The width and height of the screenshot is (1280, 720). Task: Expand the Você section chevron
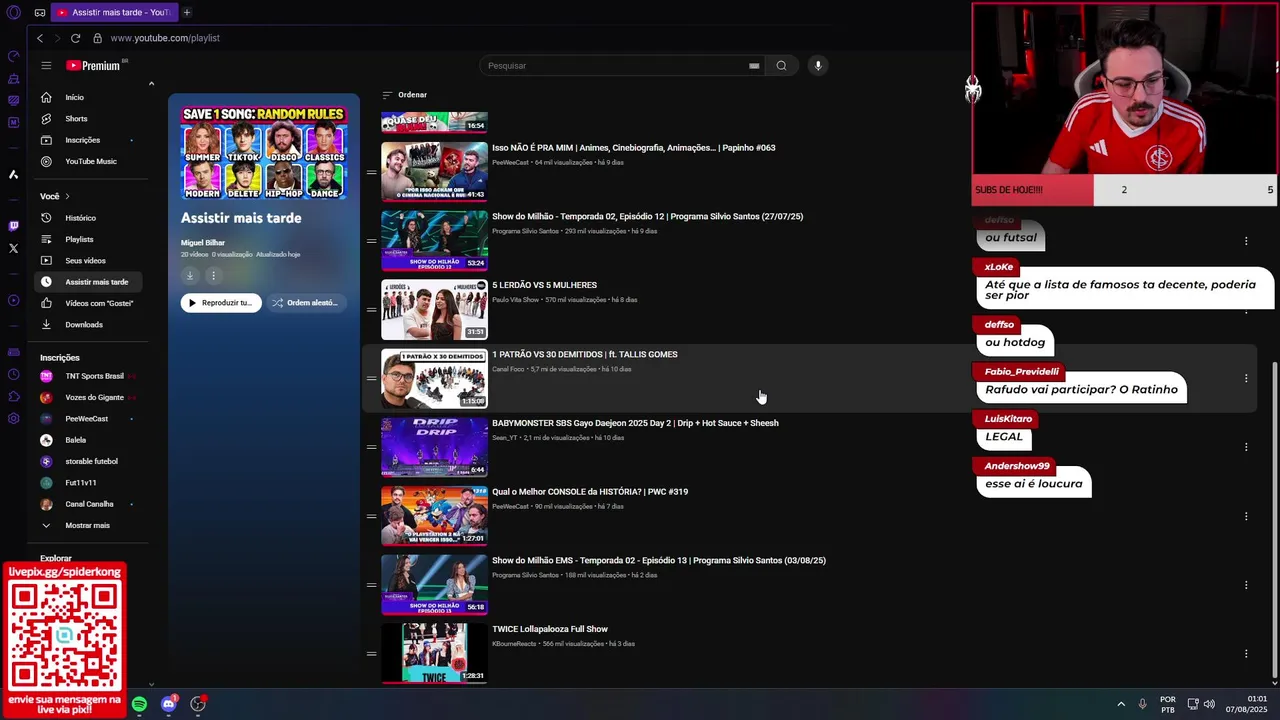[67, 196]
